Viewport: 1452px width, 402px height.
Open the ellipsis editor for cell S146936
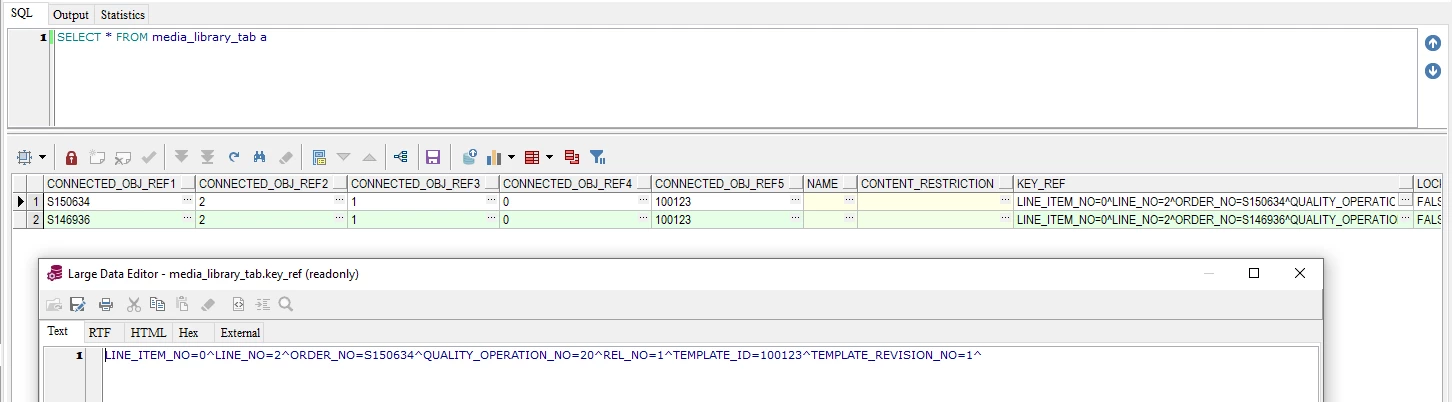click(188, 219)
